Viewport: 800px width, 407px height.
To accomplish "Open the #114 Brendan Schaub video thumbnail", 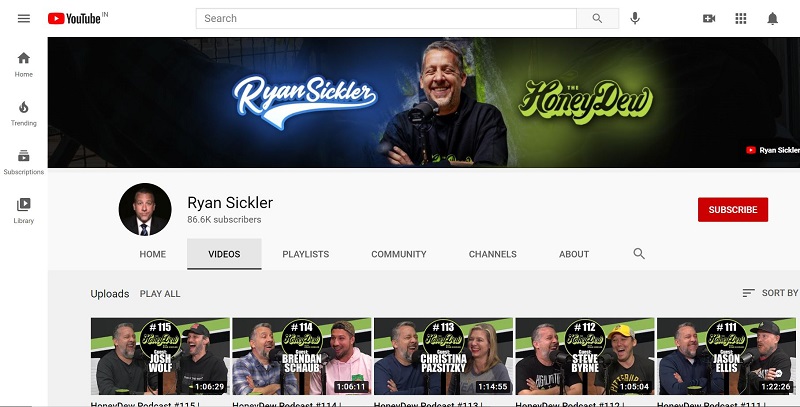I will click(302, 356).
